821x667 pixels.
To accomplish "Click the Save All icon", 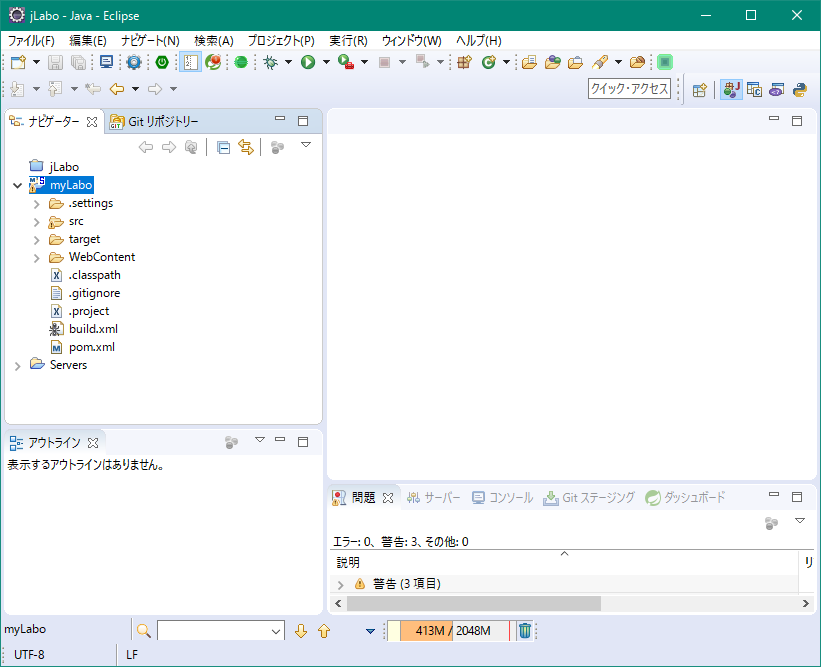I will point(78,62).
